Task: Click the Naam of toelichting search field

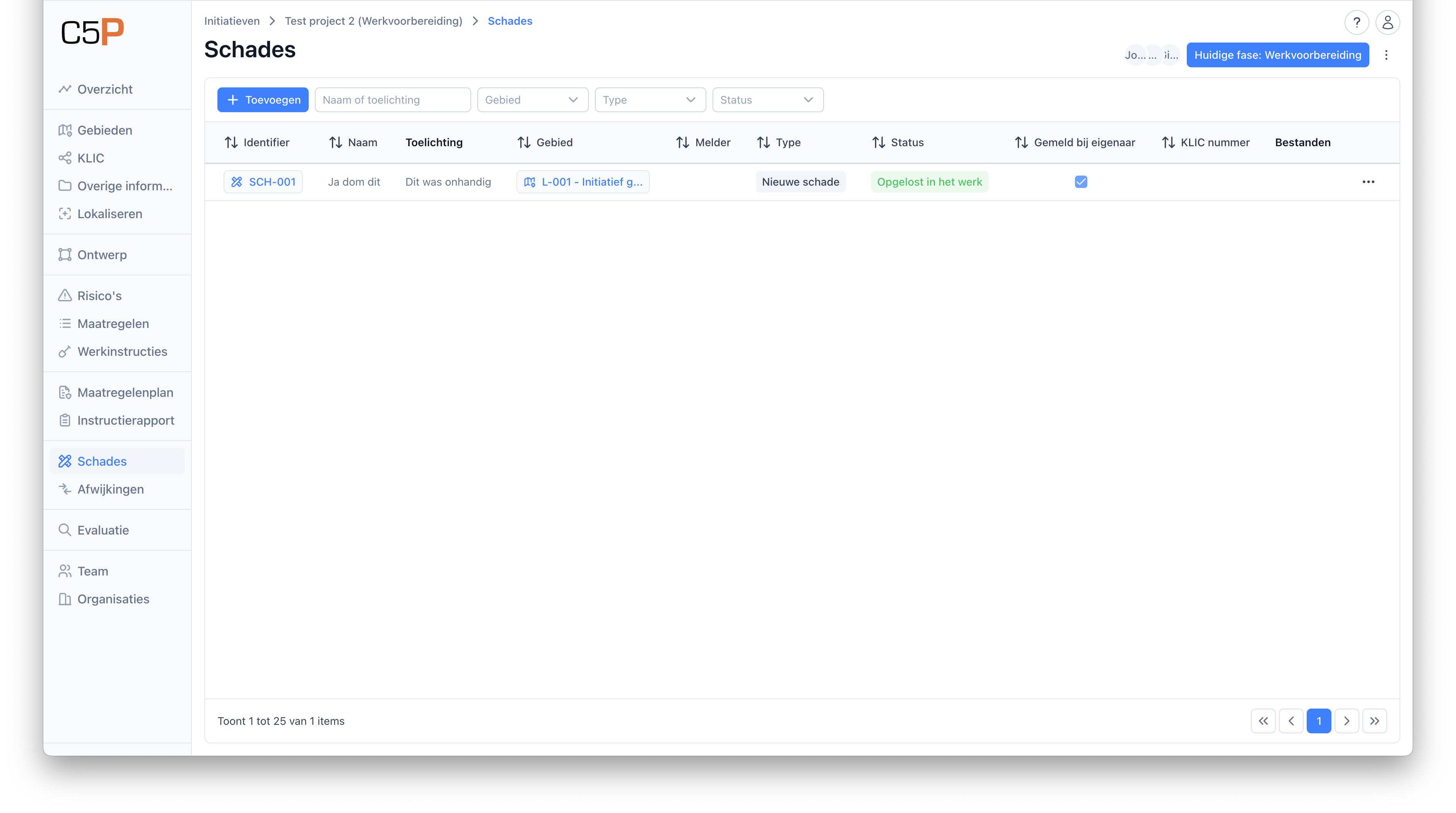Action: 392,100
